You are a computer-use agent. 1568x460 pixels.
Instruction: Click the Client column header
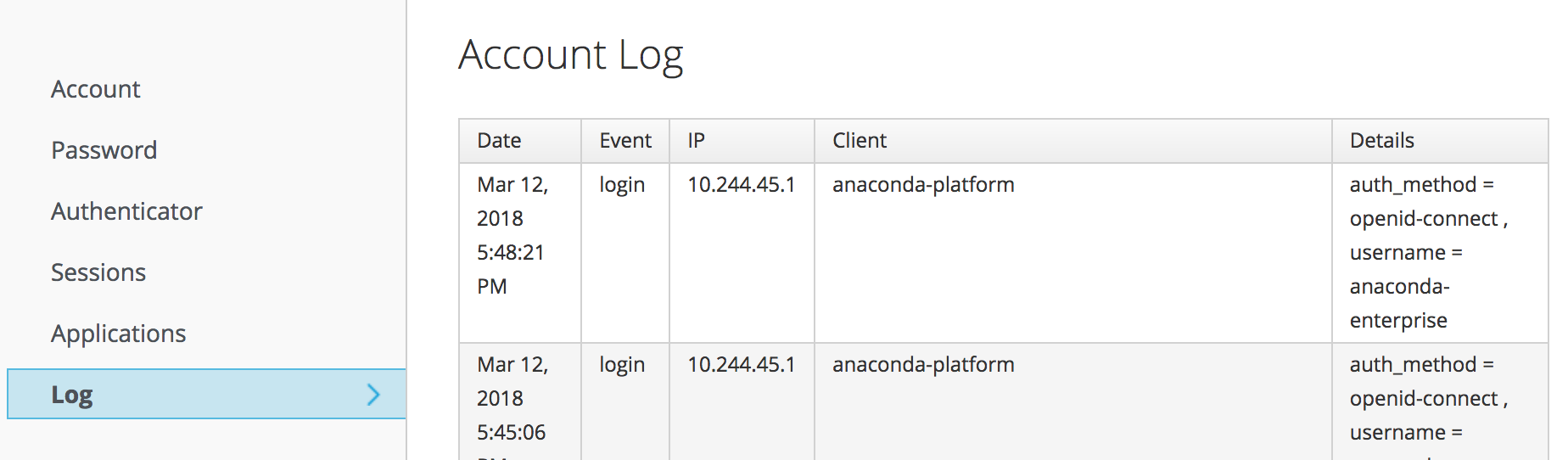pos(859,141)
